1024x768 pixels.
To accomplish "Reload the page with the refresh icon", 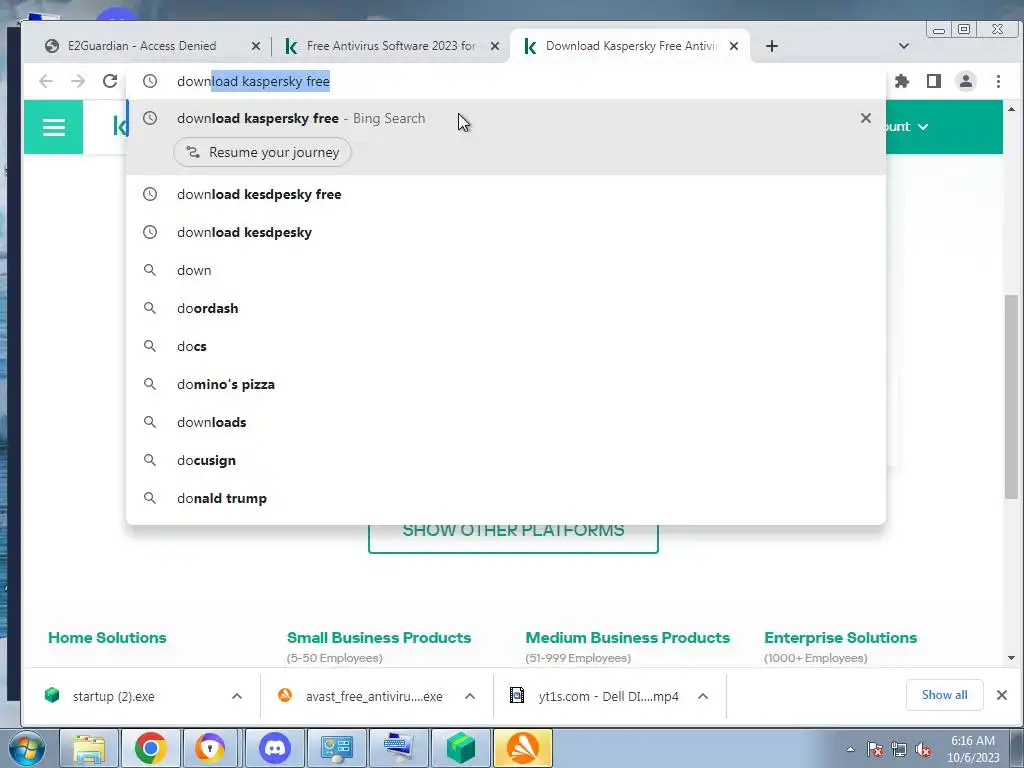I will [x=110, y=81].
